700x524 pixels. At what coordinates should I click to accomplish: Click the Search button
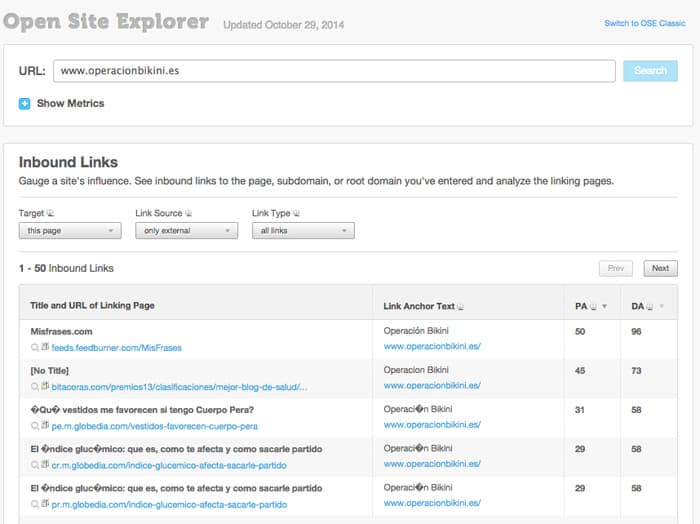(x=650, y=71)
